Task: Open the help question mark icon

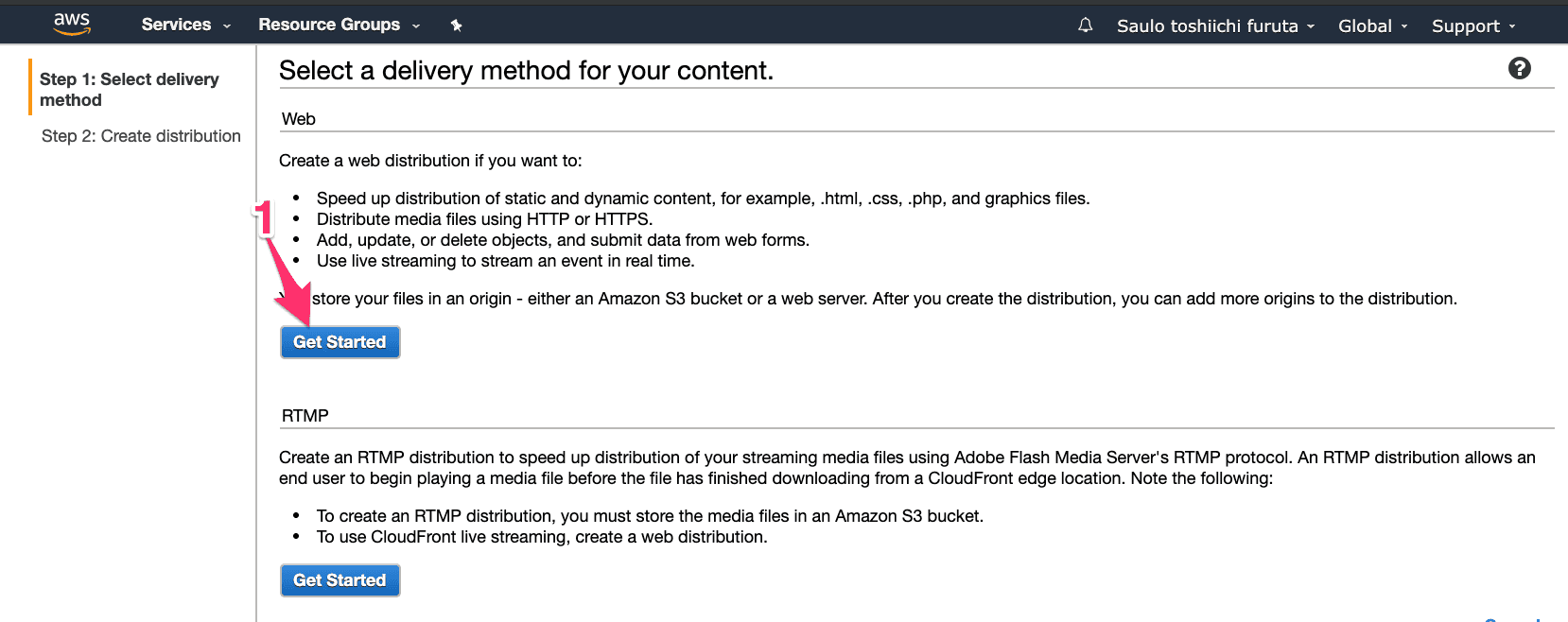Action: (x=1519, y=68)
